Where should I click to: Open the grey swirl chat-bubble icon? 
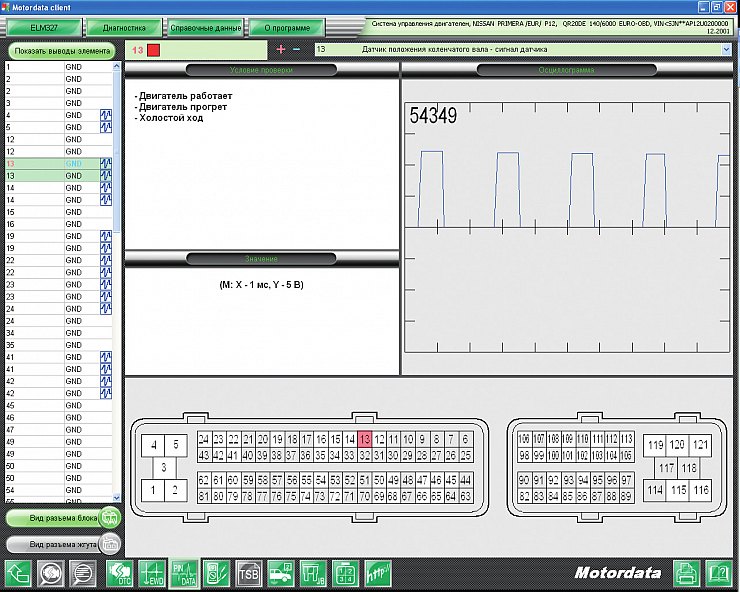50,574
